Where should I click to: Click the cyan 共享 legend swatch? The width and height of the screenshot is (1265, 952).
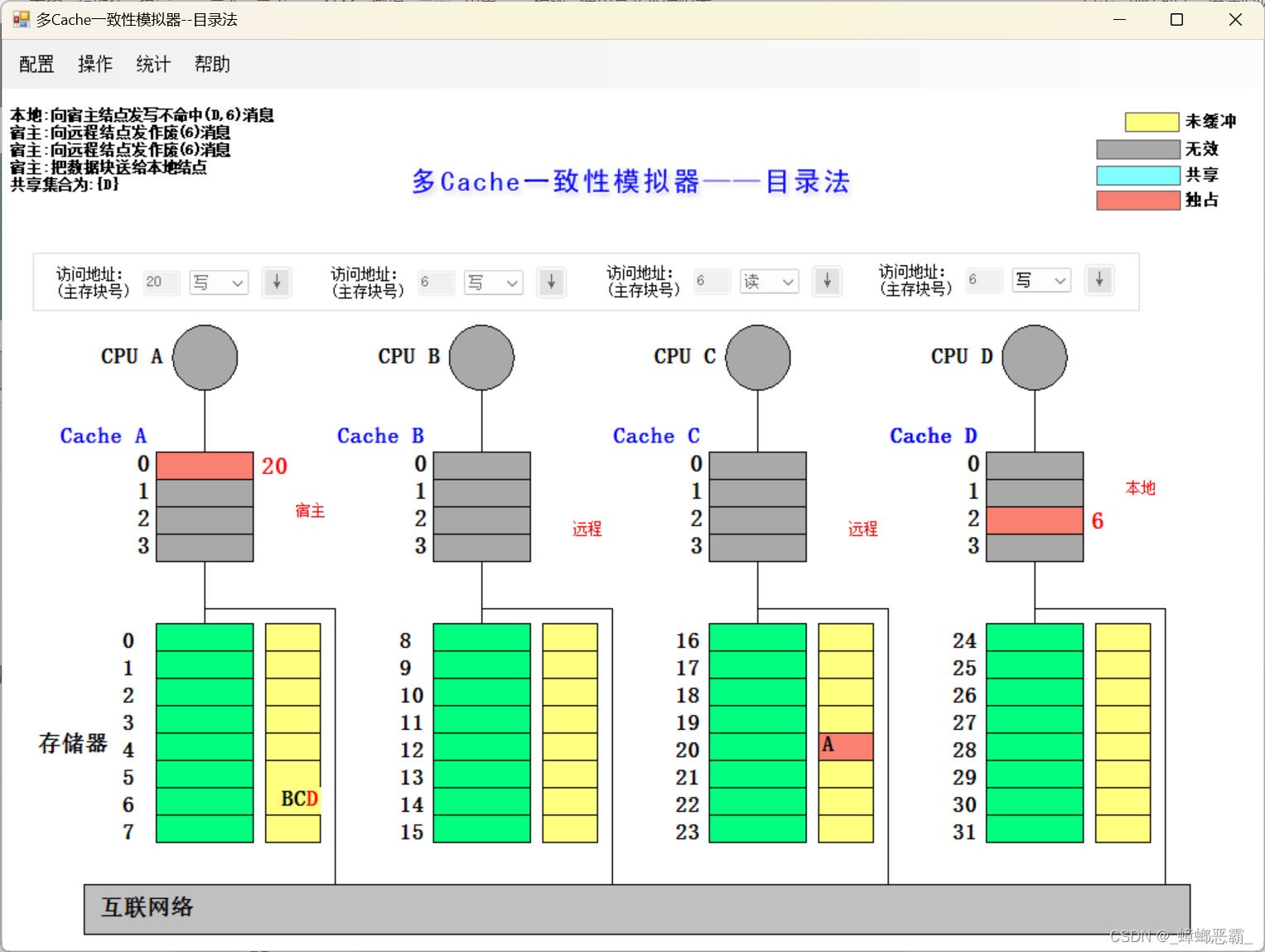[1138, 176]
